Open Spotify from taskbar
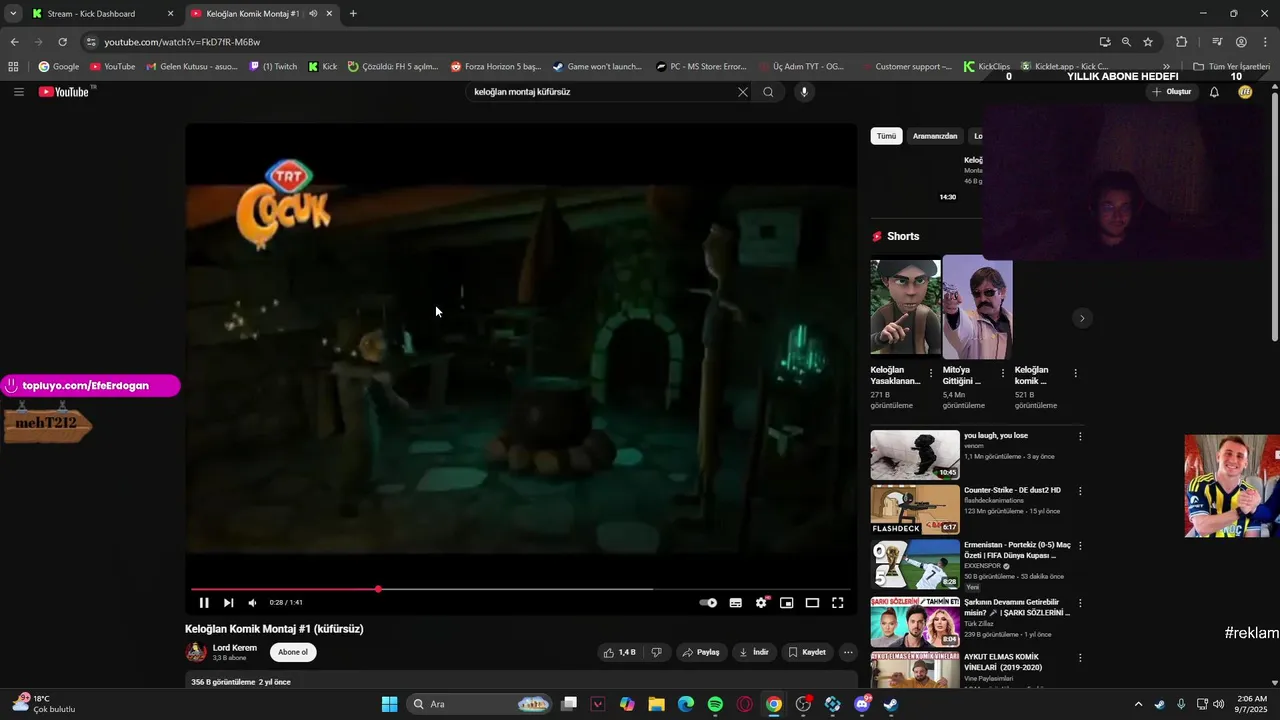 pyautogui.click(x=715, y=704)
